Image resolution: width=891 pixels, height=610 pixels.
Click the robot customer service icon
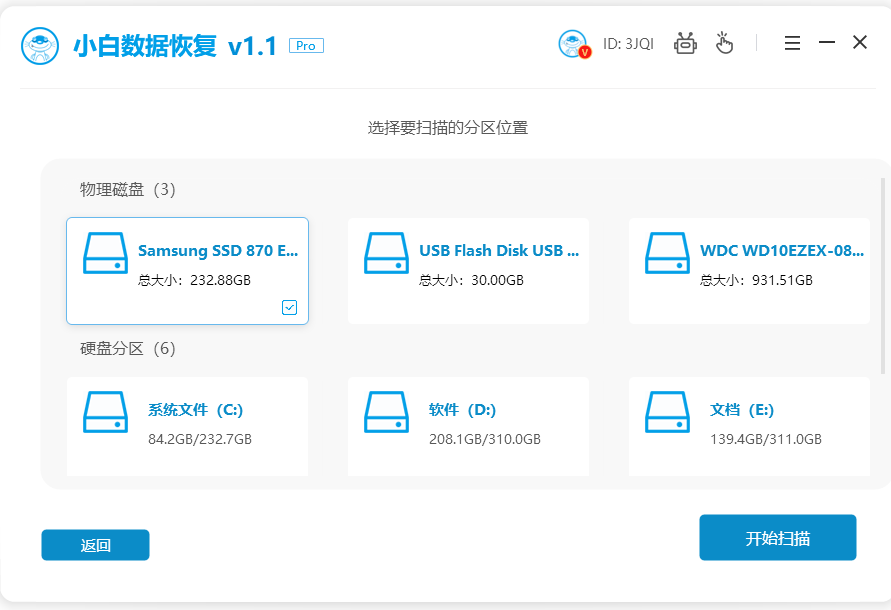point(685,43)
